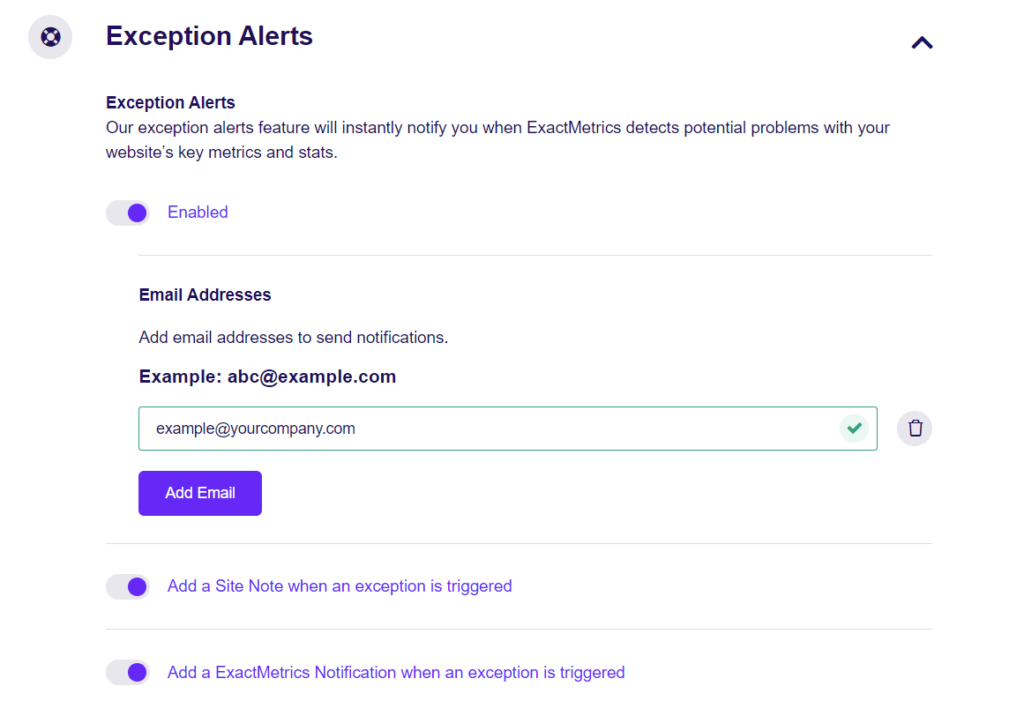
Task: Click the Enabled label text
Action: click(x=197, y=212)
